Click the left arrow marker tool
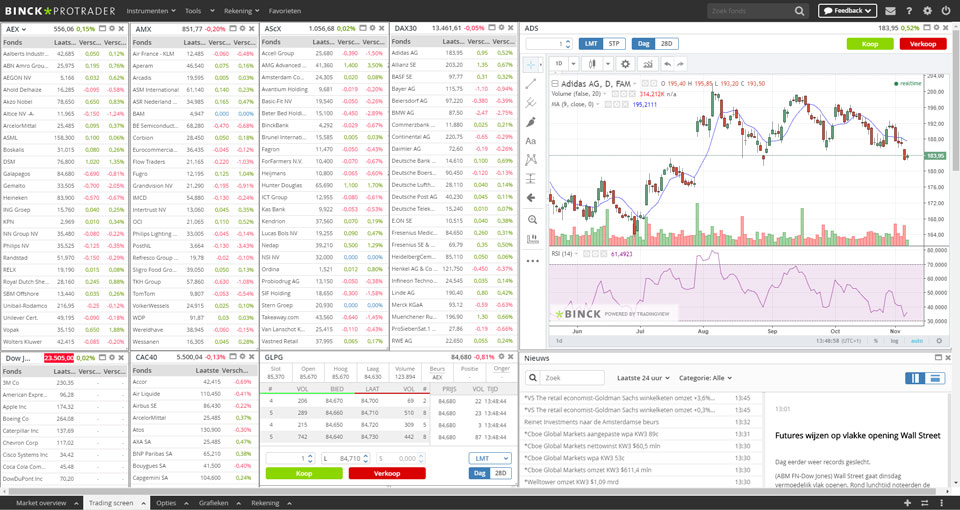 531,197
